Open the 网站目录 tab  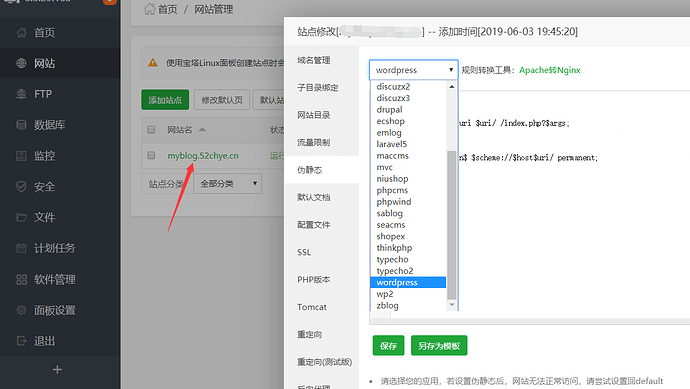pos(313,115)
